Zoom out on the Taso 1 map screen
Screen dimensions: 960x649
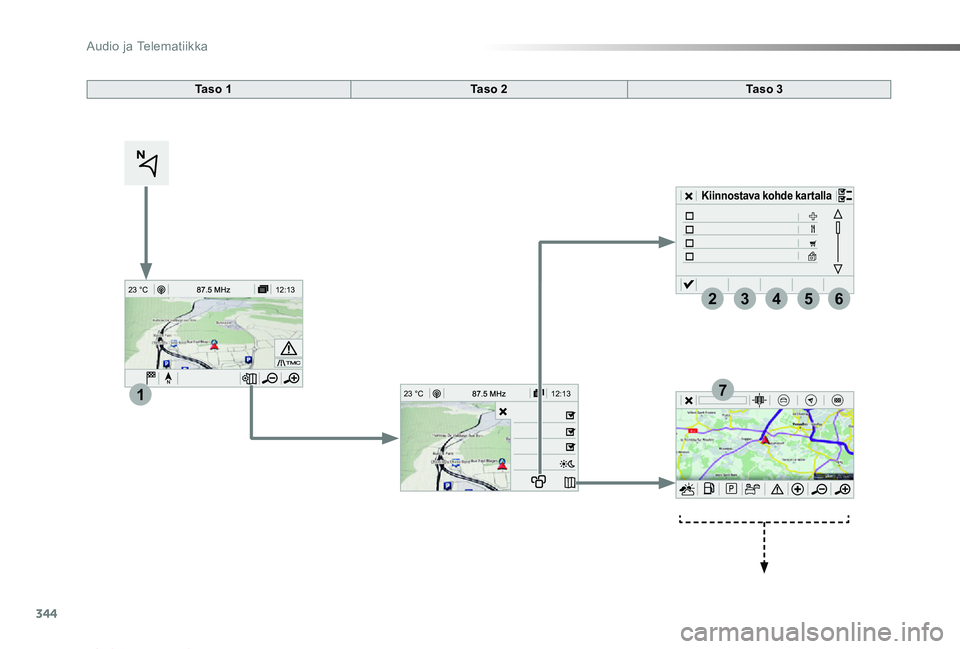click(x=270, y=378)
